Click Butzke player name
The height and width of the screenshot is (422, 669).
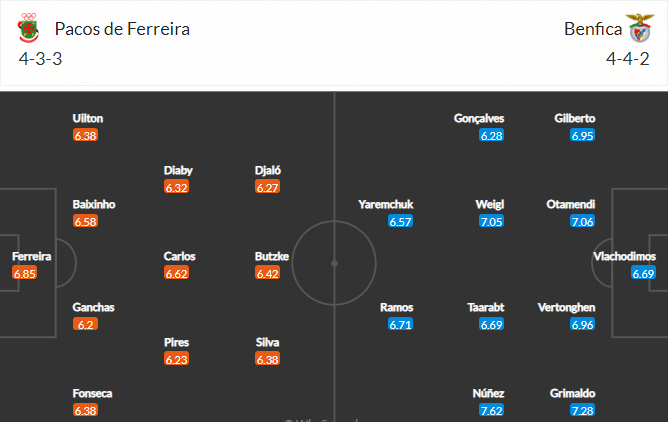(272, 256)
